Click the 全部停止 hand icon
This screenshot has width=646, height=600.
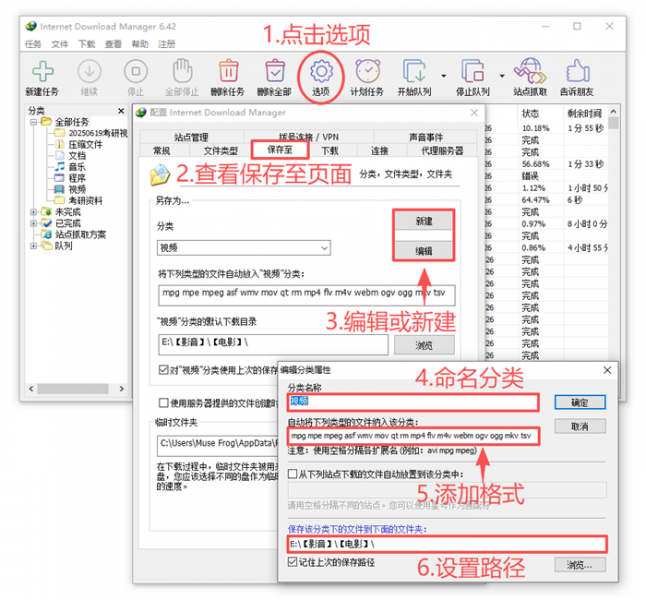(x=182, y=71)
